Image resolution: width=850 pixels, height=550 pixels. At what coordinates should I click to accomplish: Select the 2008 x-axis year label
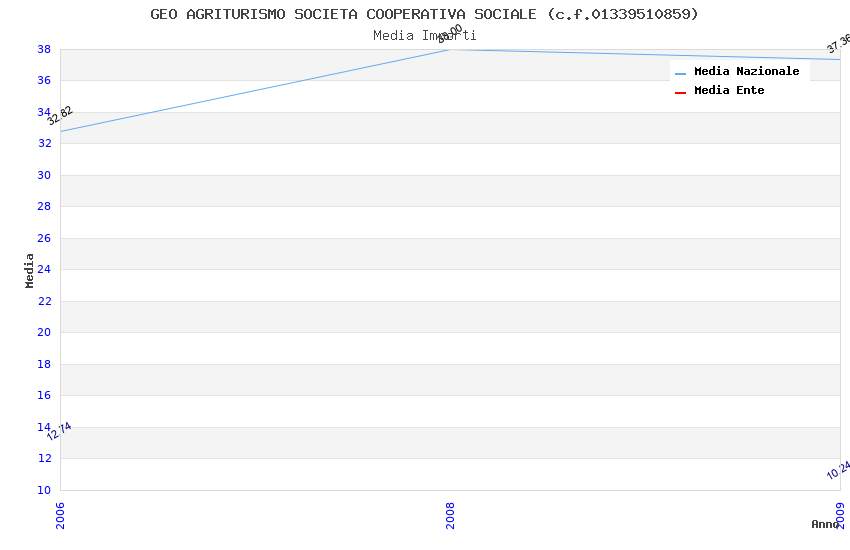coord(450,515)
